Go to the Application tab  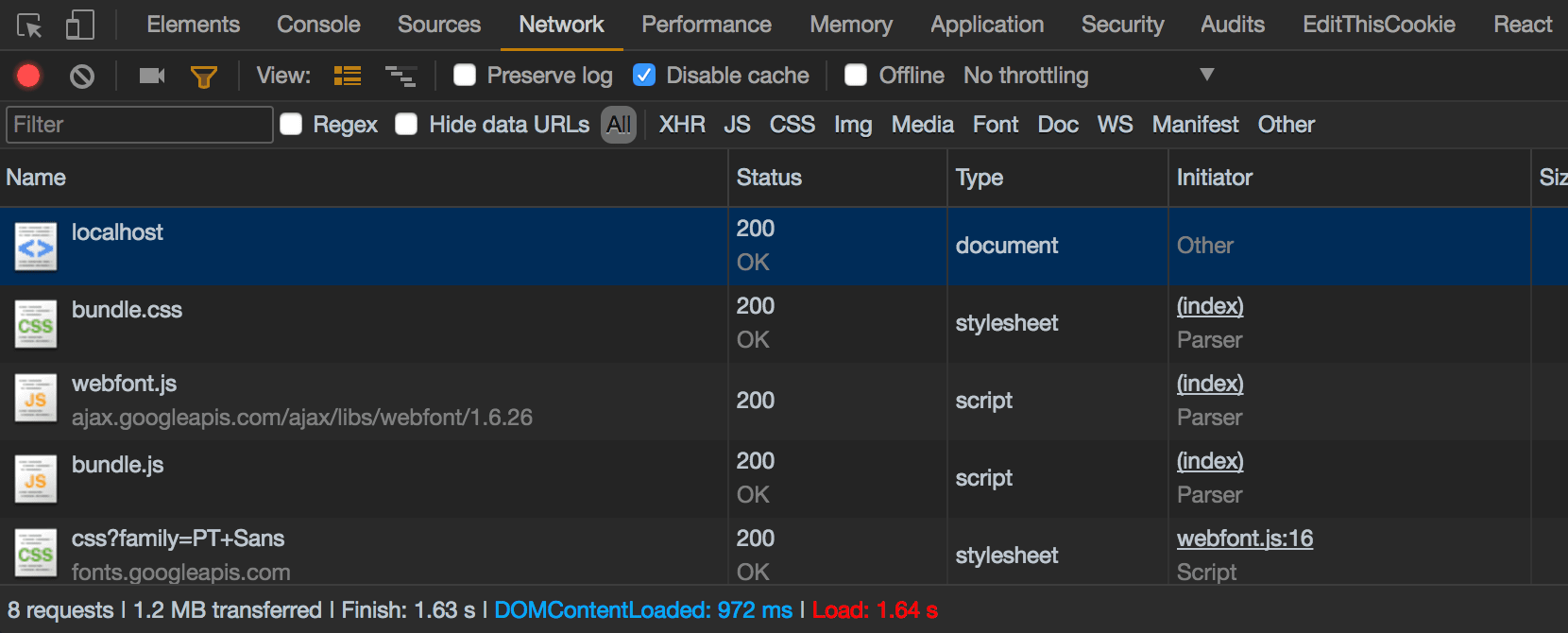[x=987, y=25]
